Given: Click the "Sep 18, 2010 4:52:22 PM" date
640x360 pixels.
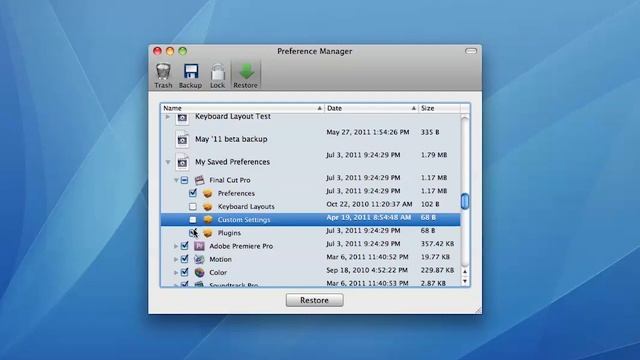Looking at the screenshot, I should tap(367, 270).
